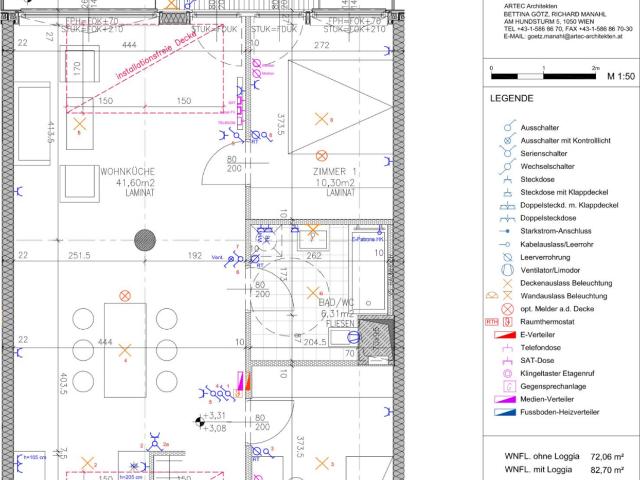The width and height of the screenshot is (640, 480).
Task: Click the 'WNFL. ohne Loggia' label
Action: [x=542, y=456]
